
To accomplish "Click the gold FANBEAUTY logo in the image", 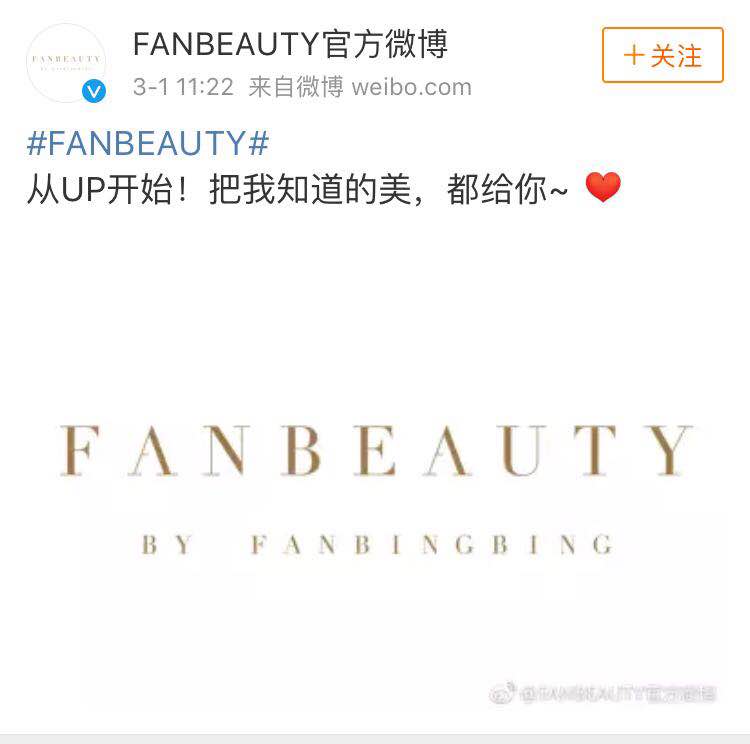I will (x=376, y=451).
